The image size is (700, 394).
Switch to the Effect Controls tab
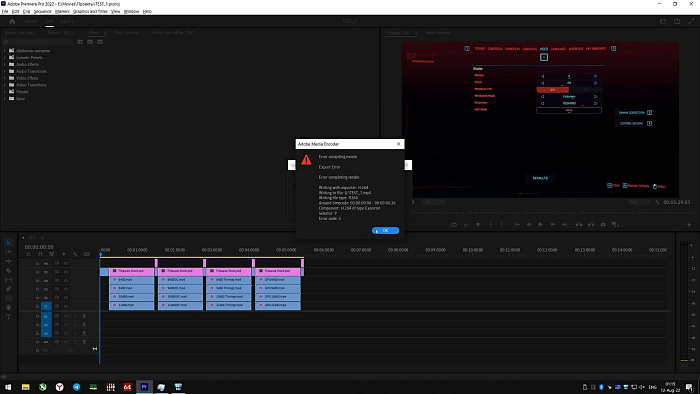[x=126, y=33]
